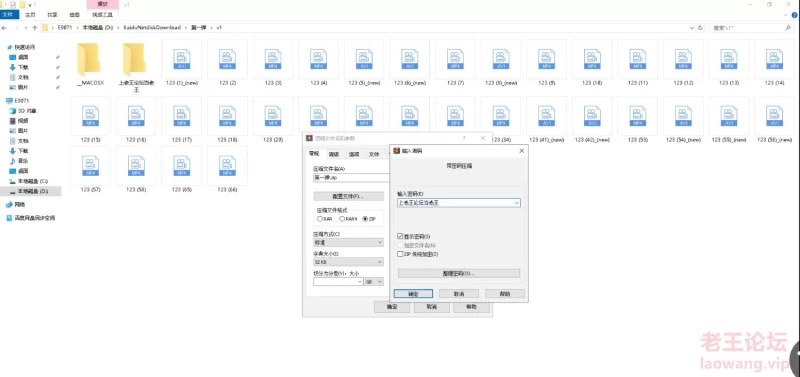Open the 文件 ribbon tab in Explorer
800x377 pixels.
tap(8, 15)
